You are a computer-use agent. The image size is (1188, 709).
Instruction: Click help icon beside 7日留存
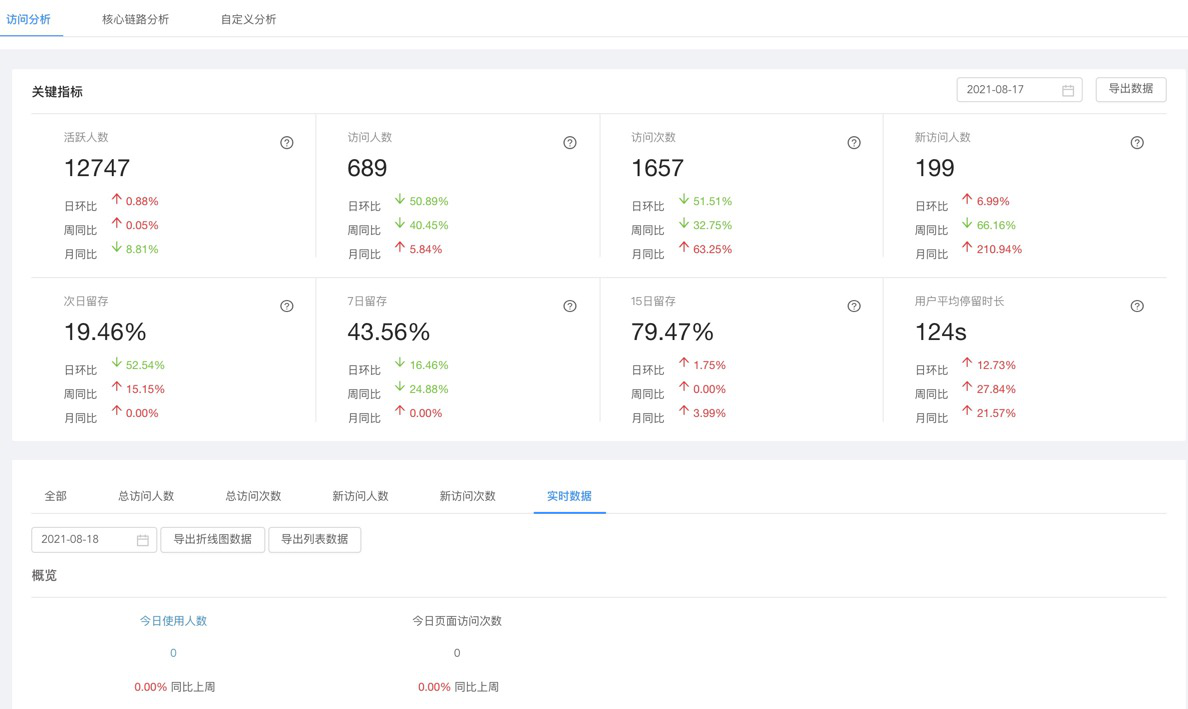tap(570, 306)
